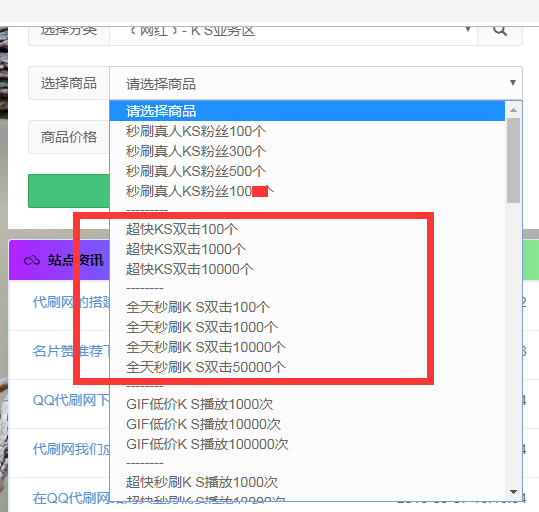This screenshot has height=512, width=539.
Task: Pick 全天秒刷K S双击1000个 option
Action: click(307, 327)
